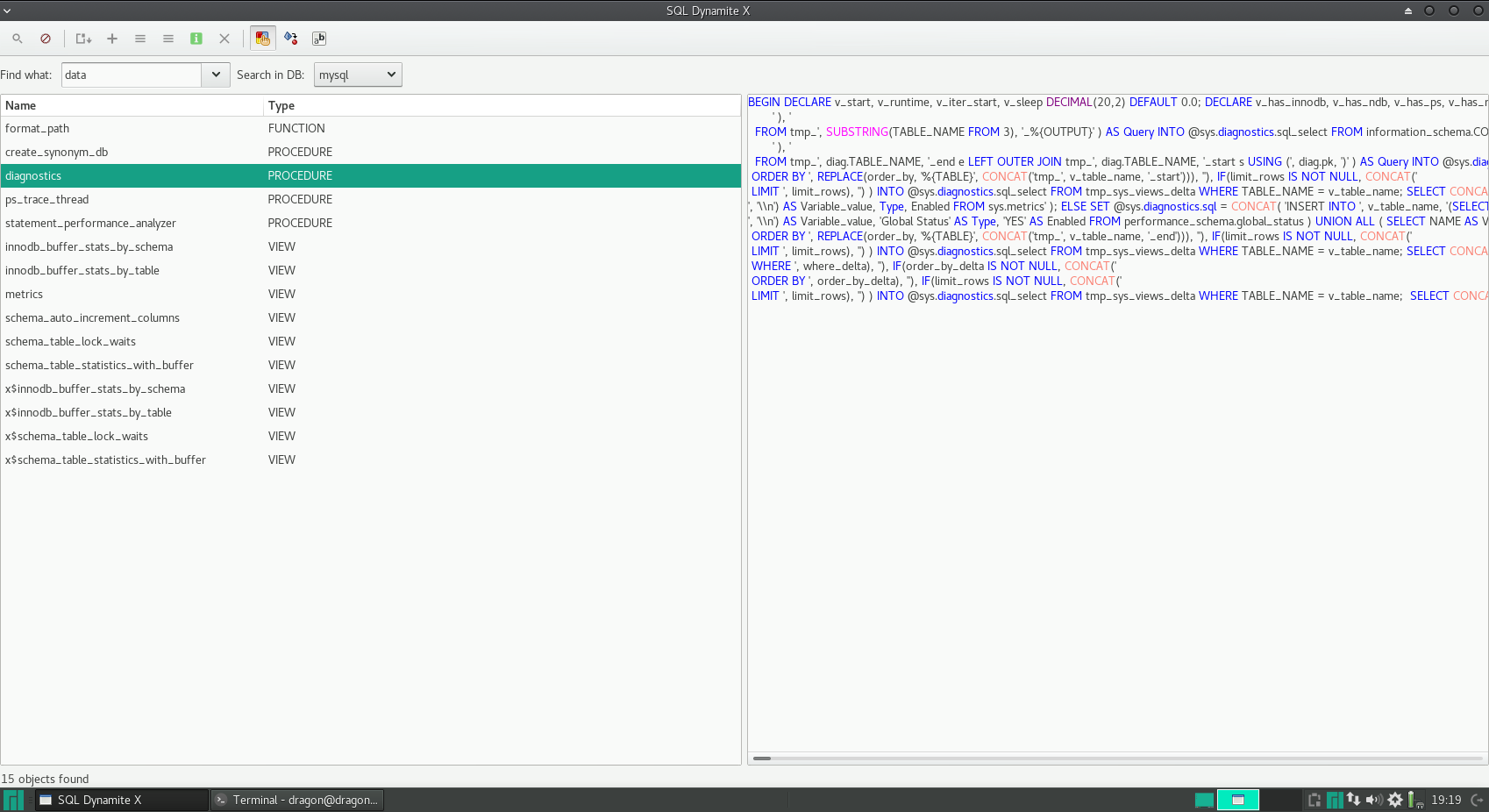Screen dimensions: 1489x812
Task: Toggle the blue diamond red circle icon
Action: coord(291,39)
